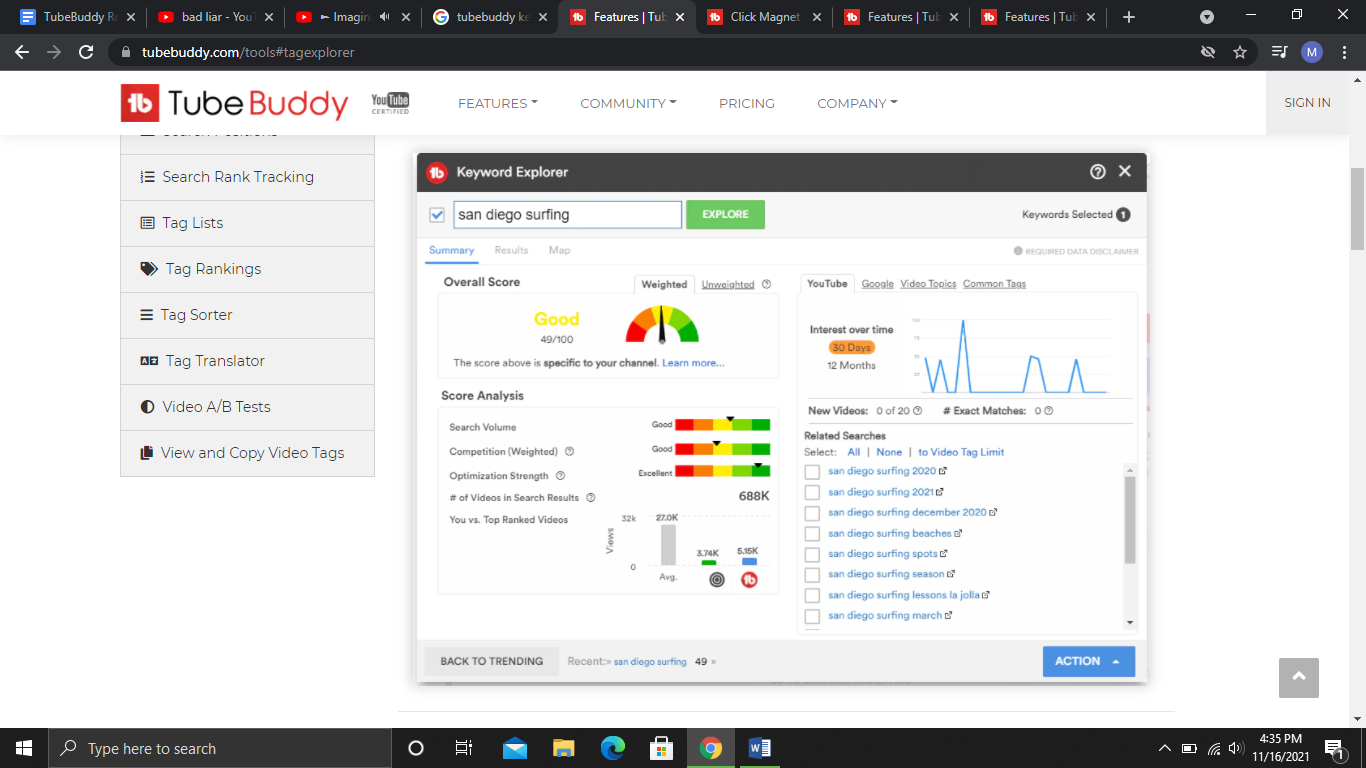Open Windows Start menu
The height and width of the screenshot is (768, 1366).
pyautogui.click(x=24, y=748)
